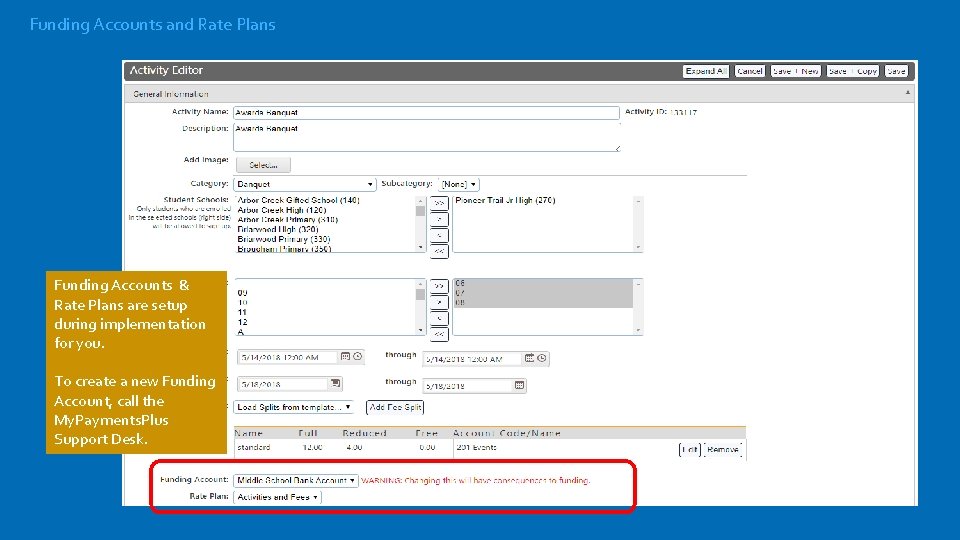Move all schools right with >> button
This screenshot has height=540, width=960.
[x=439, y=203]
